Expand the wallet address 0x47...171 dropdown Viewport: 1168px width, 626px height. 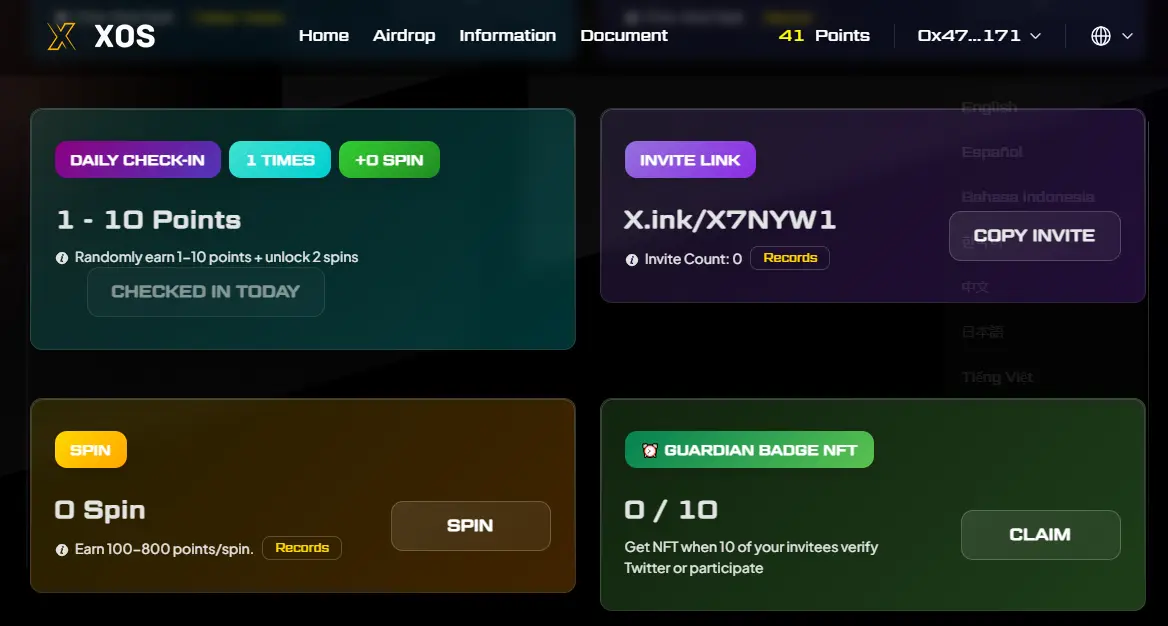click(x=979, y=36)
